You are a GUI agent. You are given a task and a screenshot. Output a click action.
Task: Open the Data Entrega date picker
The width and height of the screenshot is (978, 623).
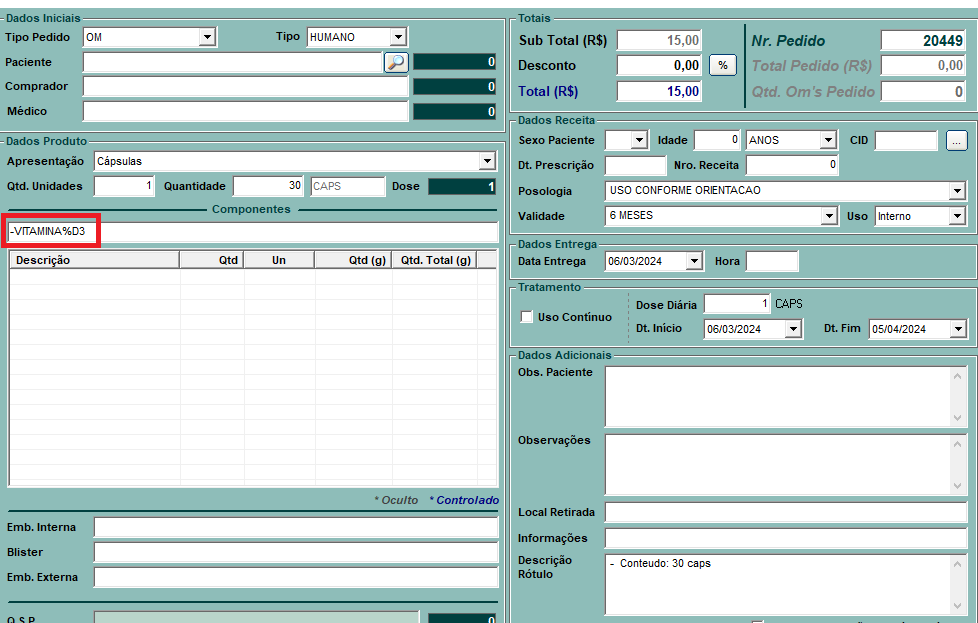tap(695, 262)
